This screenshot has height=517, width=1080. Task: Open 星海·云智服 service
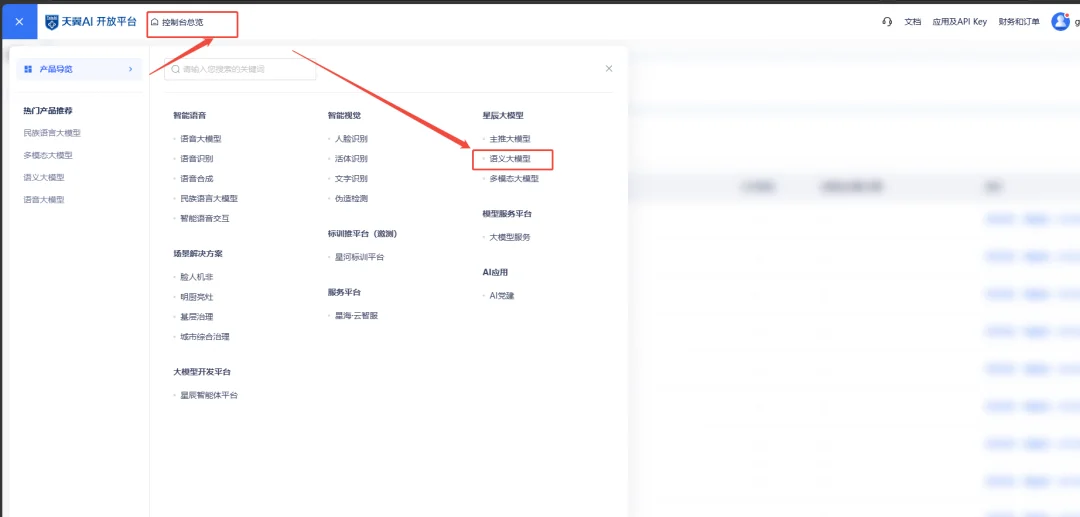[356, 315]
